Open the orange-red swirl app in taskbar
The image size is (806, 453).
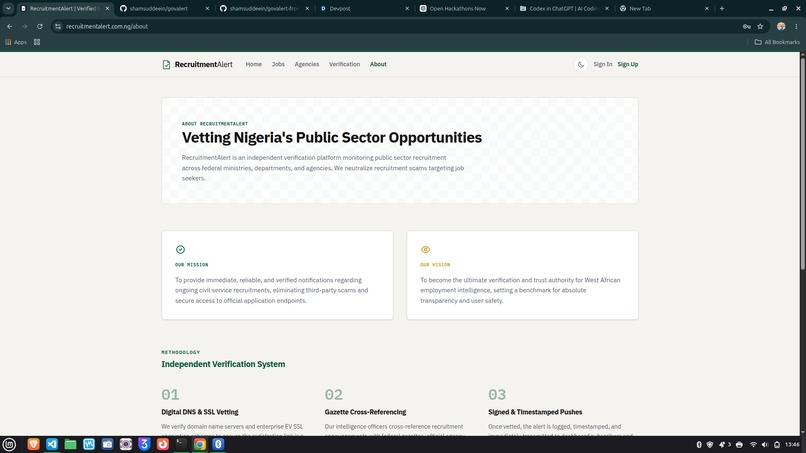[163, 444]
